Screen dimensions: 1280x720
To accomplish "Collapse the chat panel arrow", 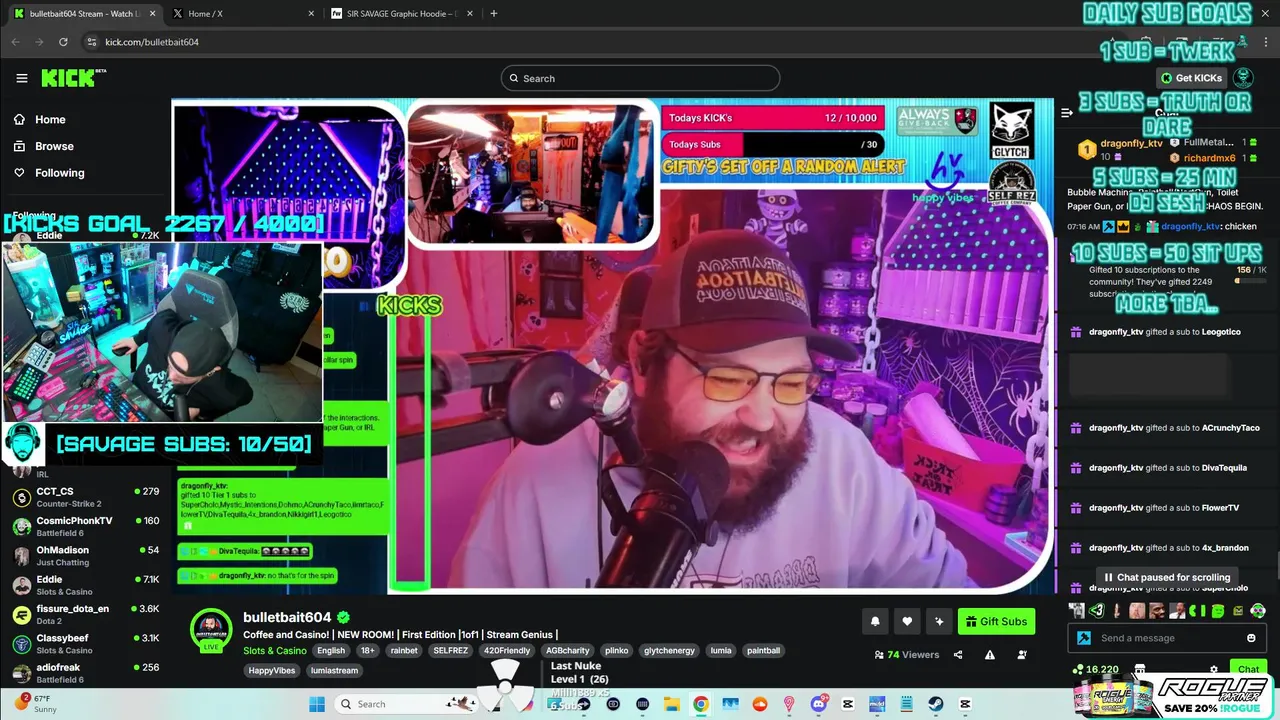I will 1067,113.
